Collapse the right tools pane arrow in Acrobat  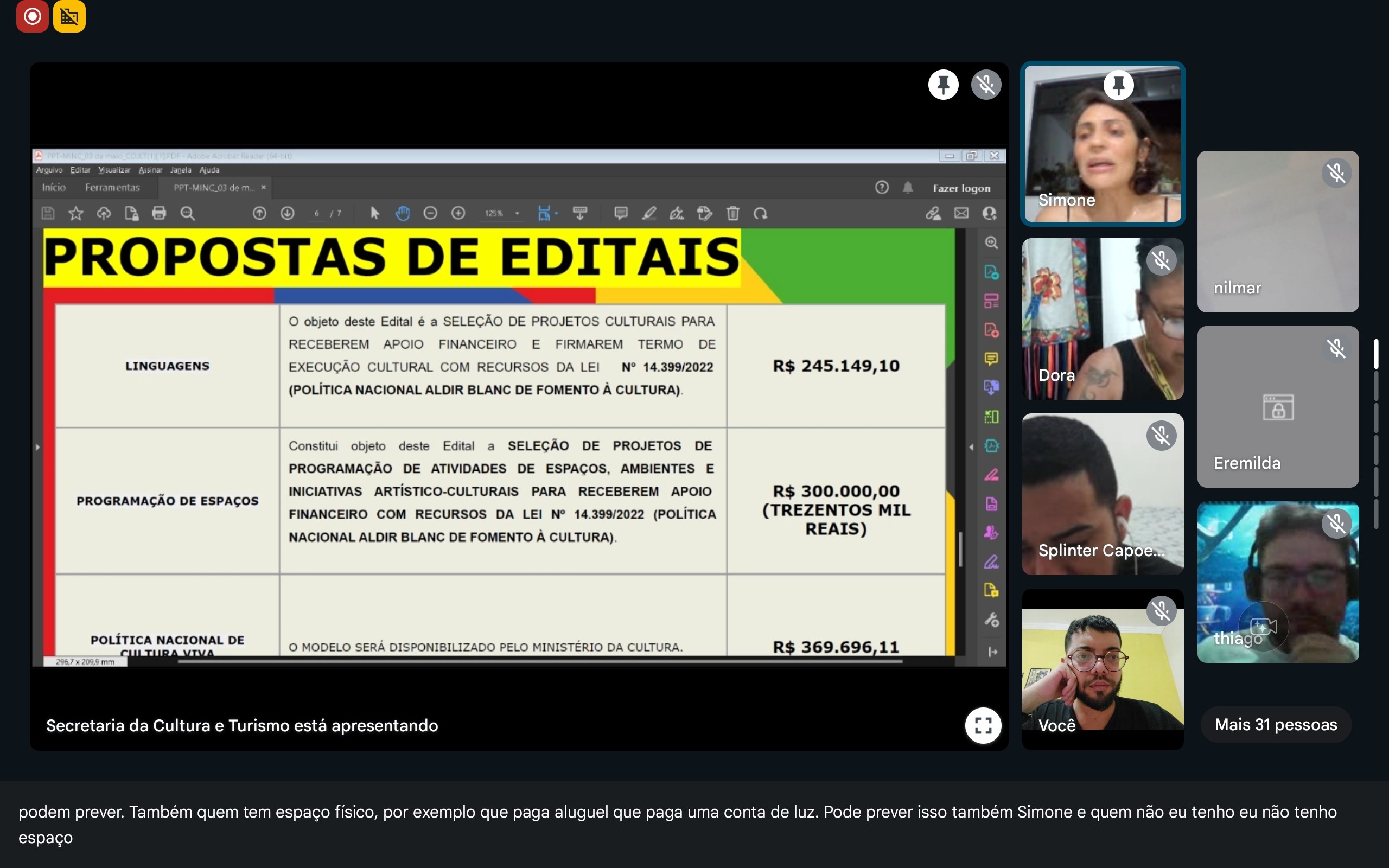pyautogui.click(x=971, y=446)
